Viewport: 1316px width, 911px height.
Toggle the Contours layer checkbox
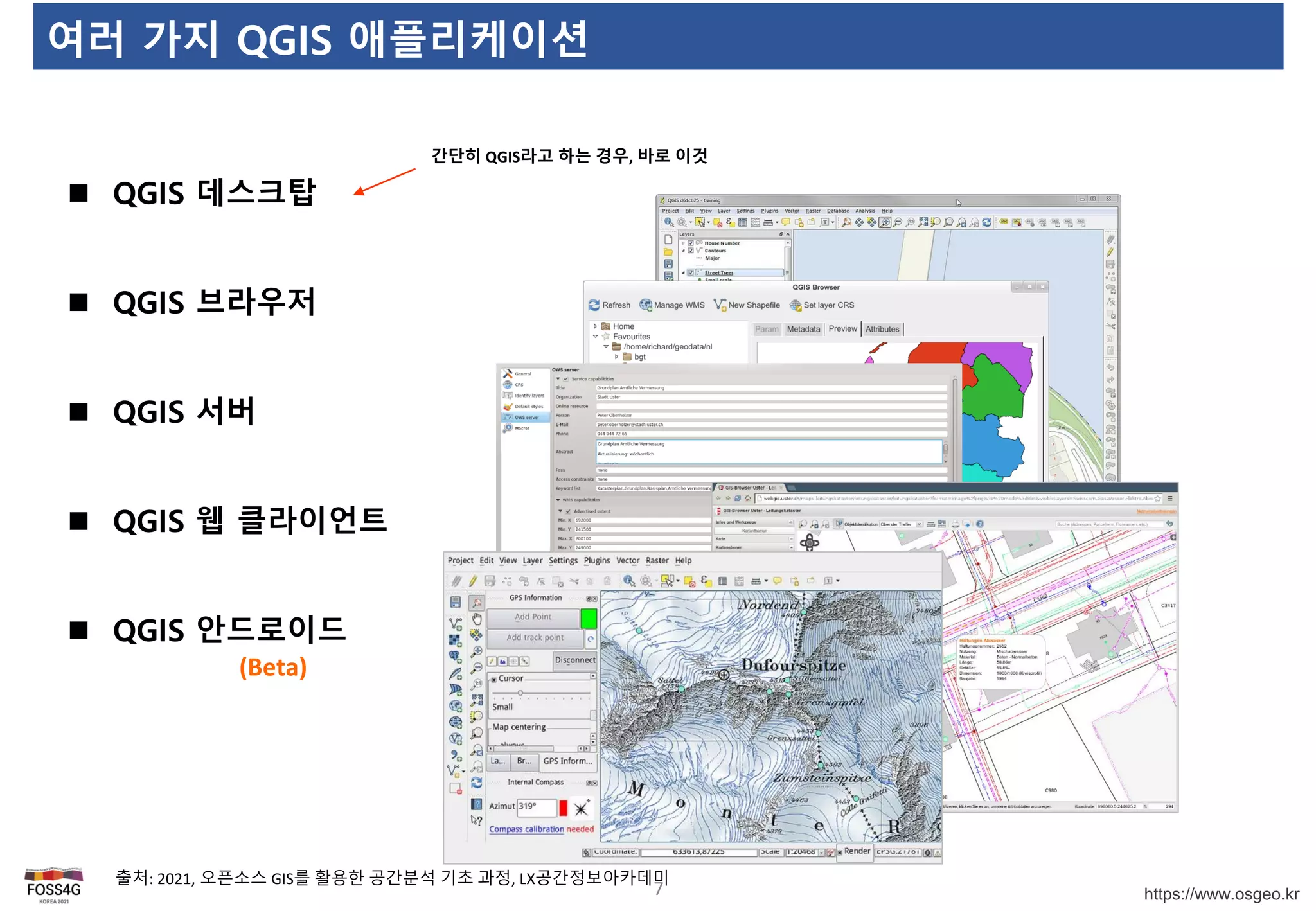pyautogui.click(x=691, y=251)
